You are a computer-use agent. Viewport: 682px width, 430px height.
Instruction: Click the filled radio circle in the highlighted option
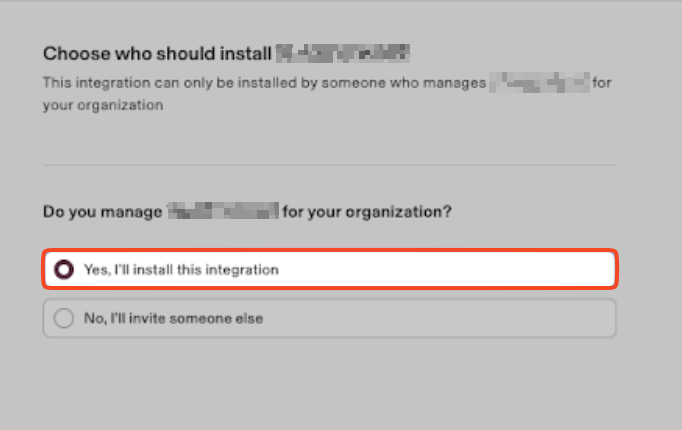[64, 269]
